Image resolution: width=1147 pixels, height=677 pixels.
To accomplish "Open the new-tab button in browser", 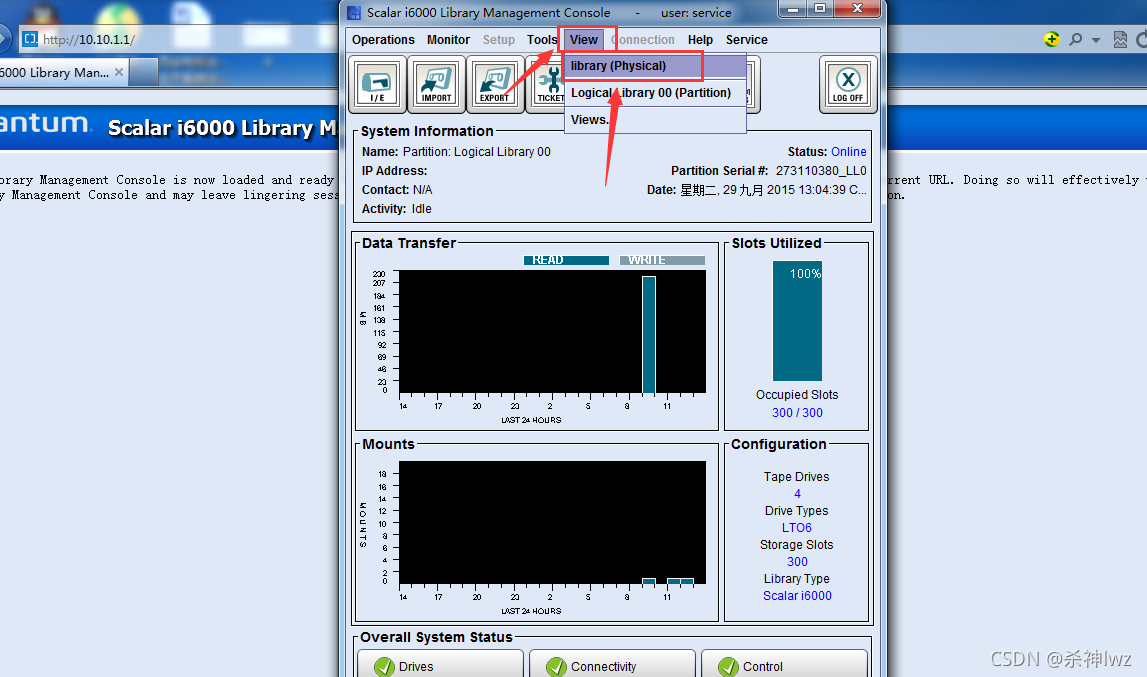I will pyautogui.click(x=144, y=72).
